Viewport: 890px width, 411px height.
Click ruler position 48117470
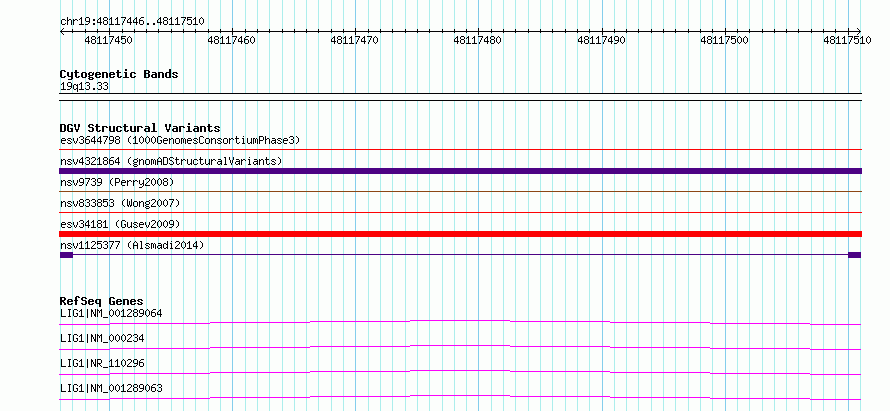click(x=355, y=40)
